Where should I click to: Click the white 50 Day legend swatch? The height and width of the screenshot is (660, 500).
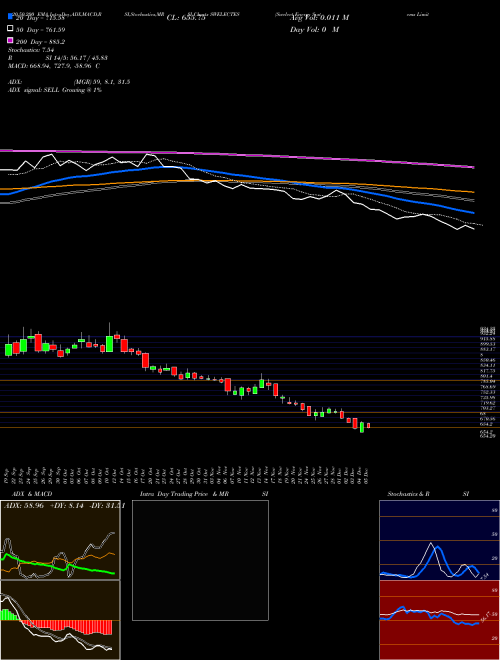tap(10, 29)
